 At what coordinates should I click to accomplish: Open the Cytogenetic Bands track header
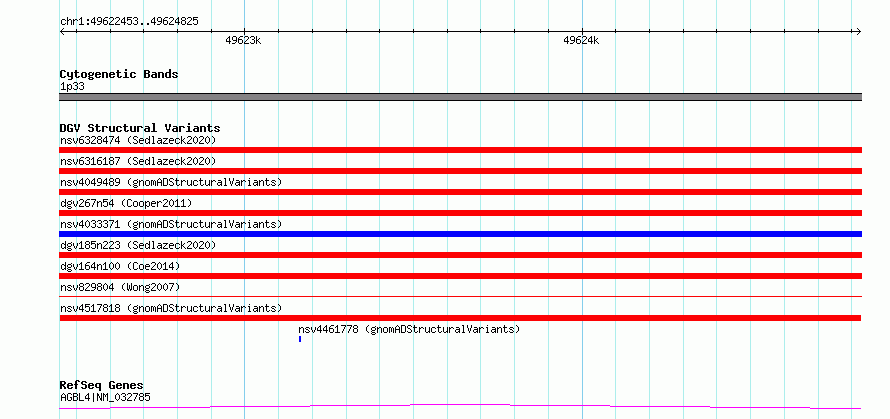point(119,74)
